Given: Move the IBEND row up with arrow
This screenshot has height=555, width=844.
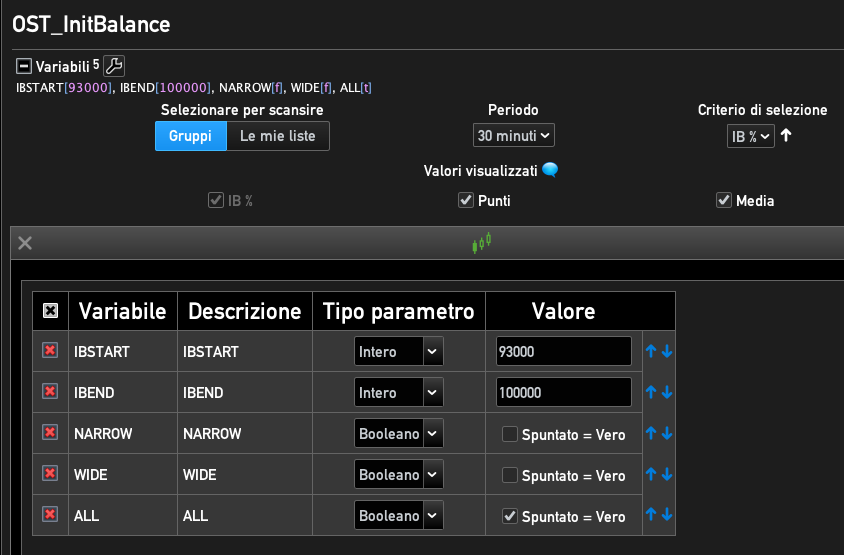Looking at the screenshot, I should pos(651,393).
